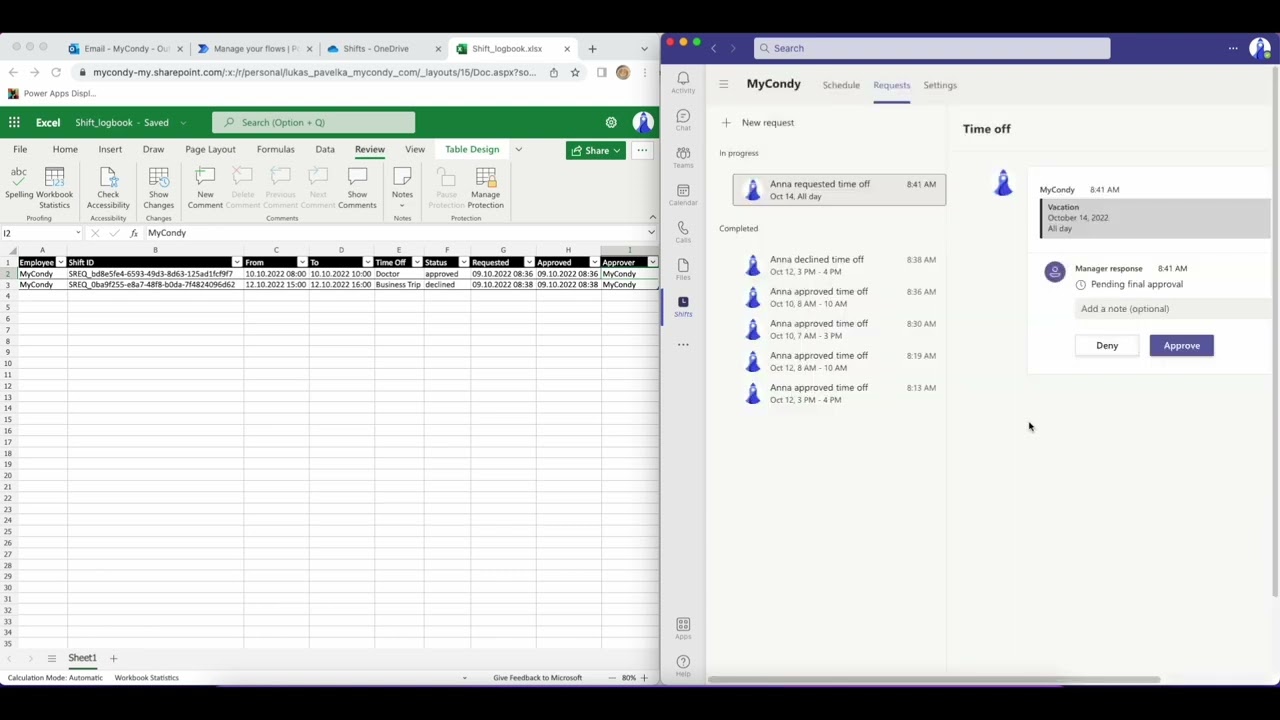Screen dimensions: 1280x720
Task: Open a new browser tab
Action: (592, 48)
